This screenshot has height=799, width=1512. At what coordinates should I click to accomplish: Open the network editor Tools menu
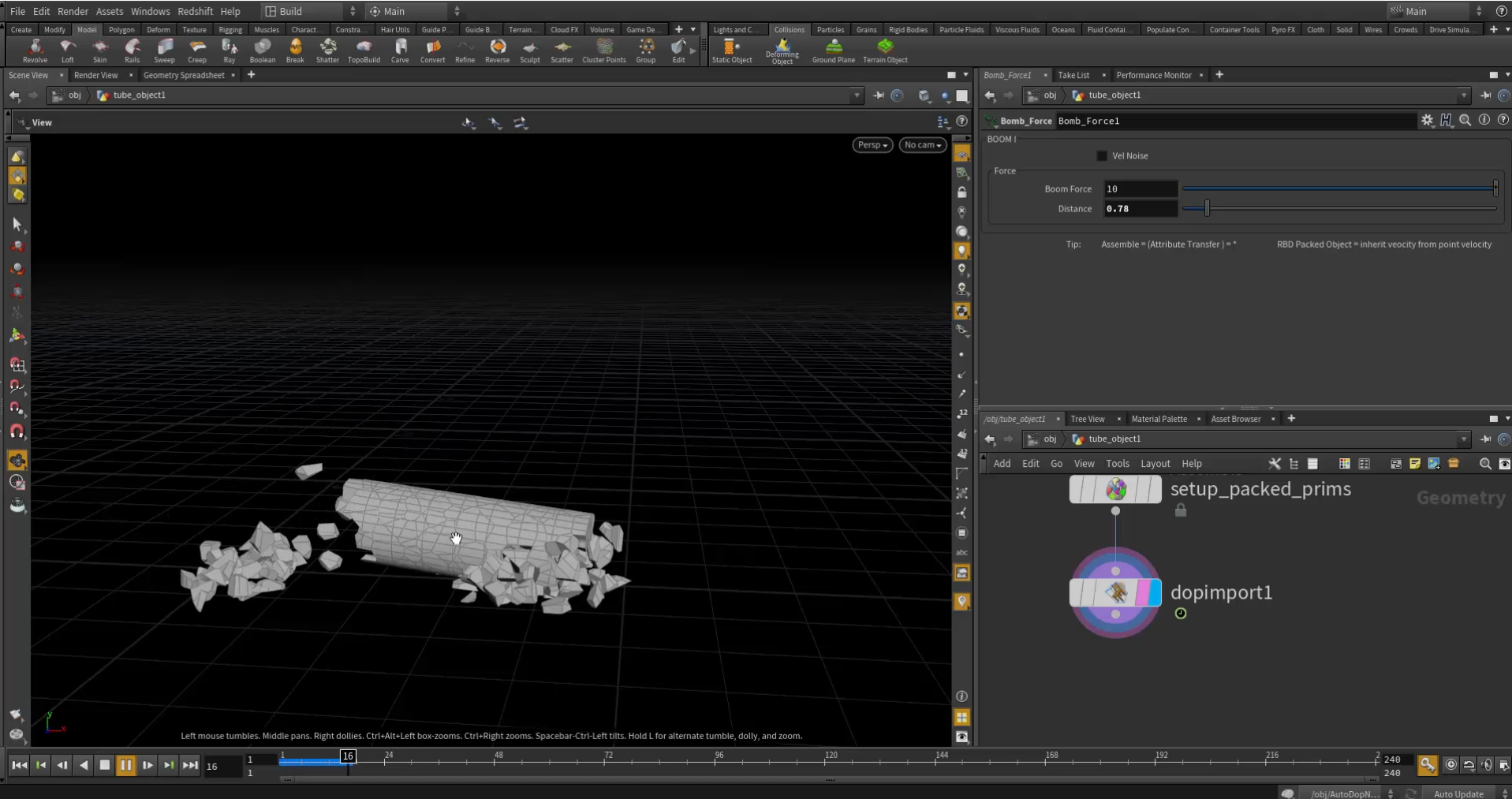pos(1117,464)
